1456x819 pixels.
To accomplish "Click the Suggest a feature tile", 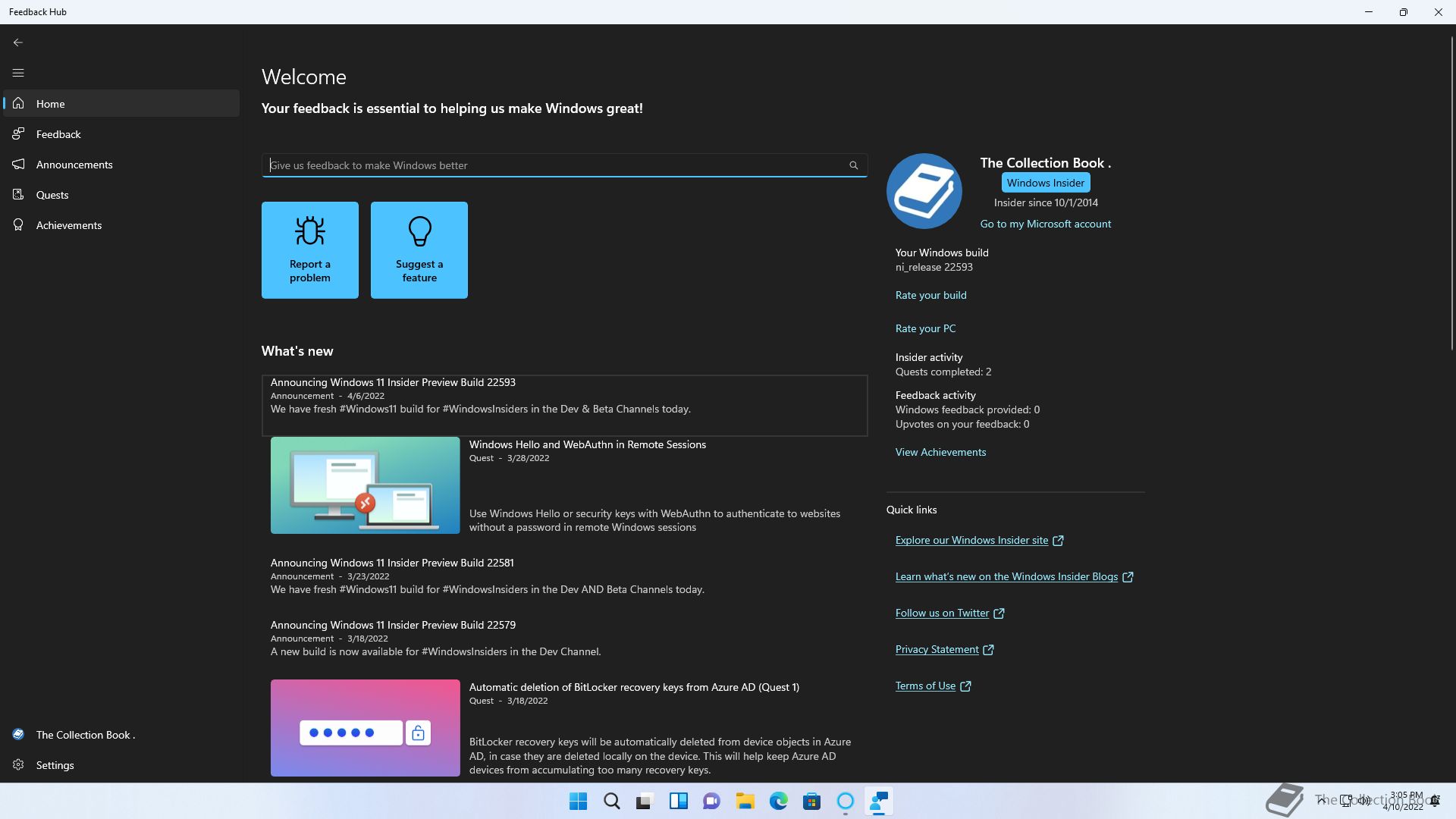I will 419,250.
